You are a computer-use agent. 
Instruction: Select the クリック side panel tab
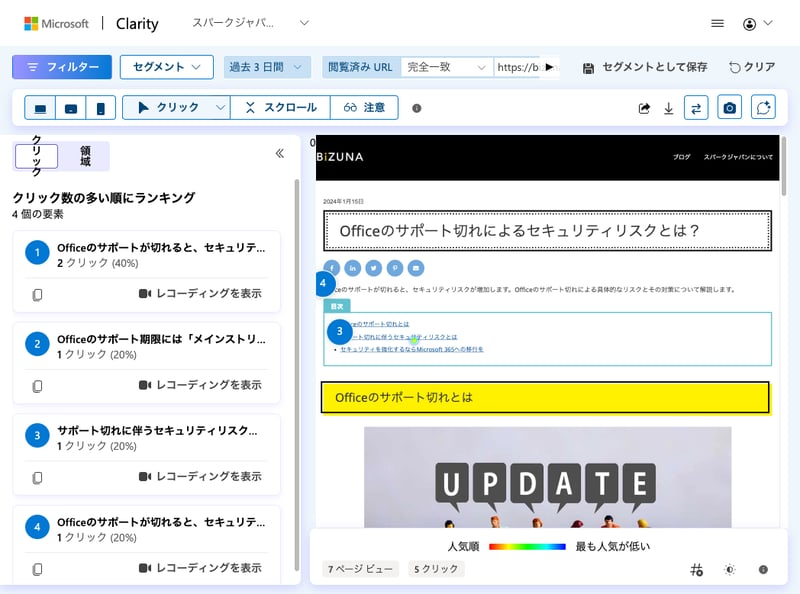point(36,156)
